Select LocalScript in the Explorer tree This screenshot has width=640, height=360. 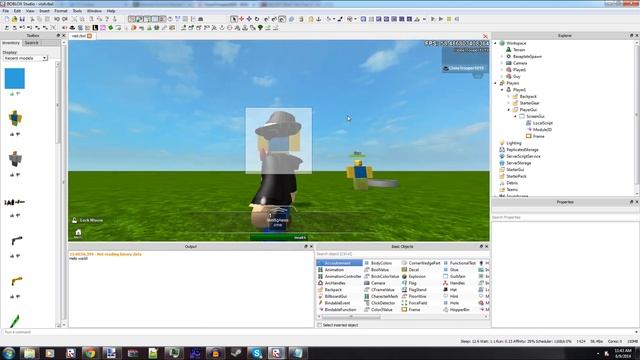pos(542,123)
